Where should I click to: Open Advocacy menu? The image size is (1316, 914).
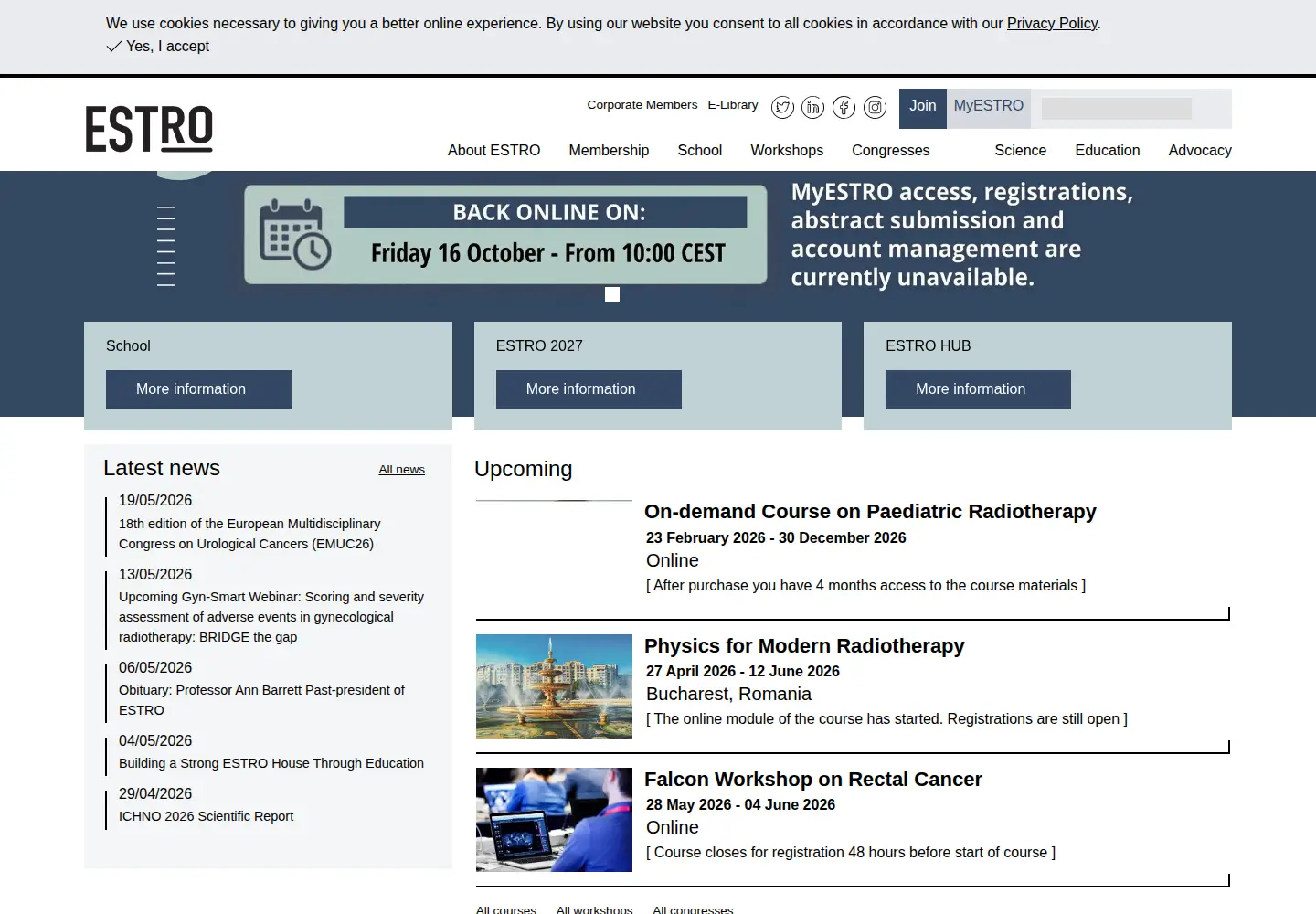point(1199,150)
